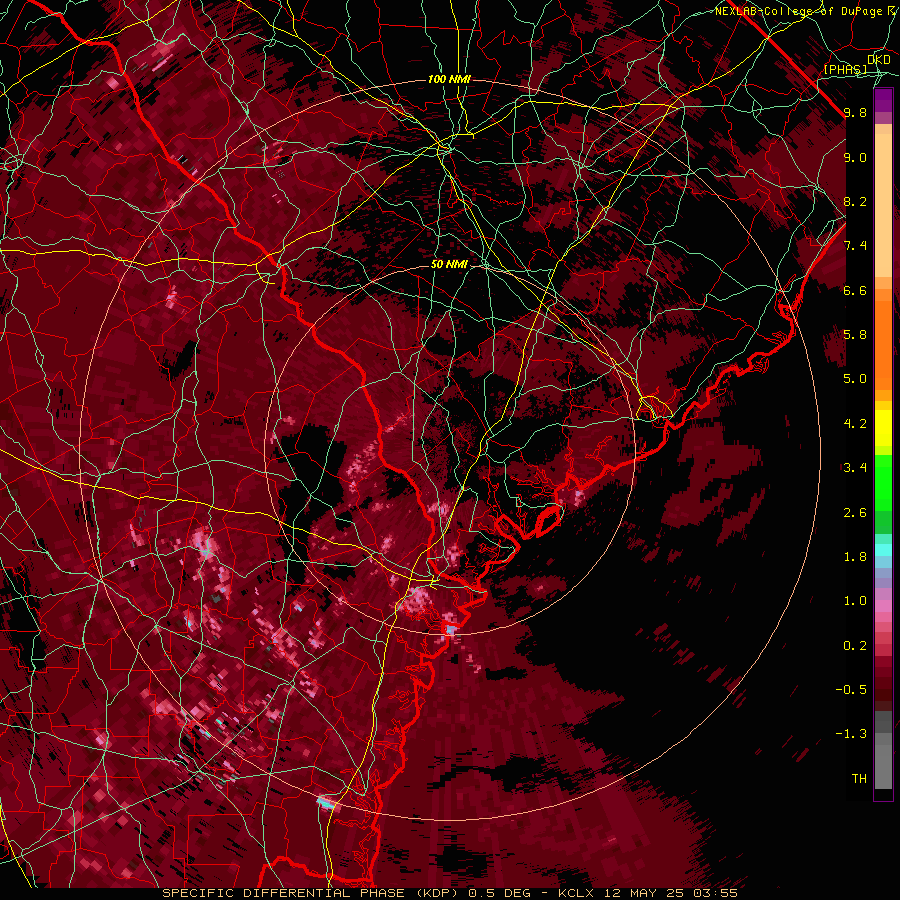
Task: Select the 7.4 value on the scale
Action: point(855,246)
